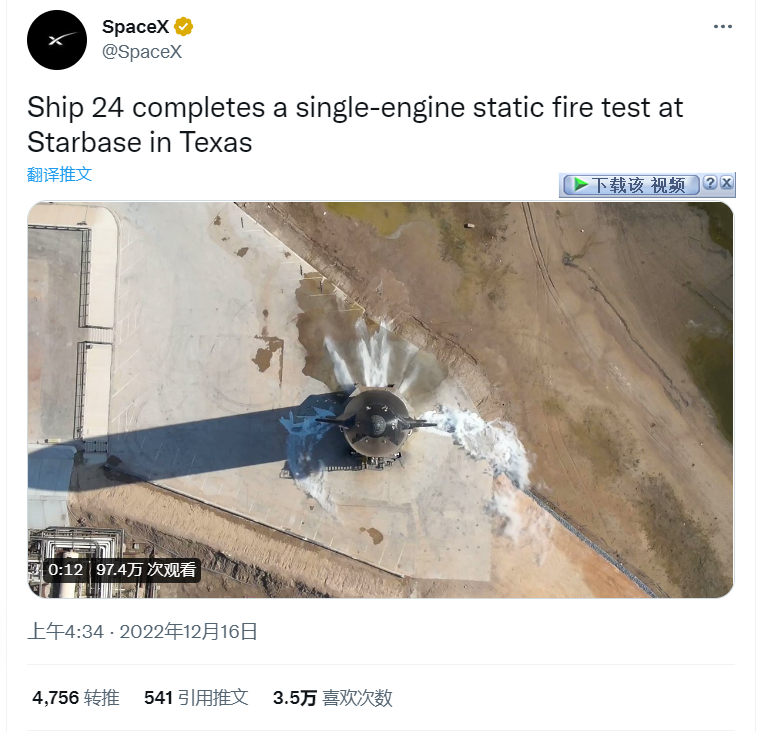Open the @SpaceX handle link
757x732 pixels.
click(x=142, y=52)
